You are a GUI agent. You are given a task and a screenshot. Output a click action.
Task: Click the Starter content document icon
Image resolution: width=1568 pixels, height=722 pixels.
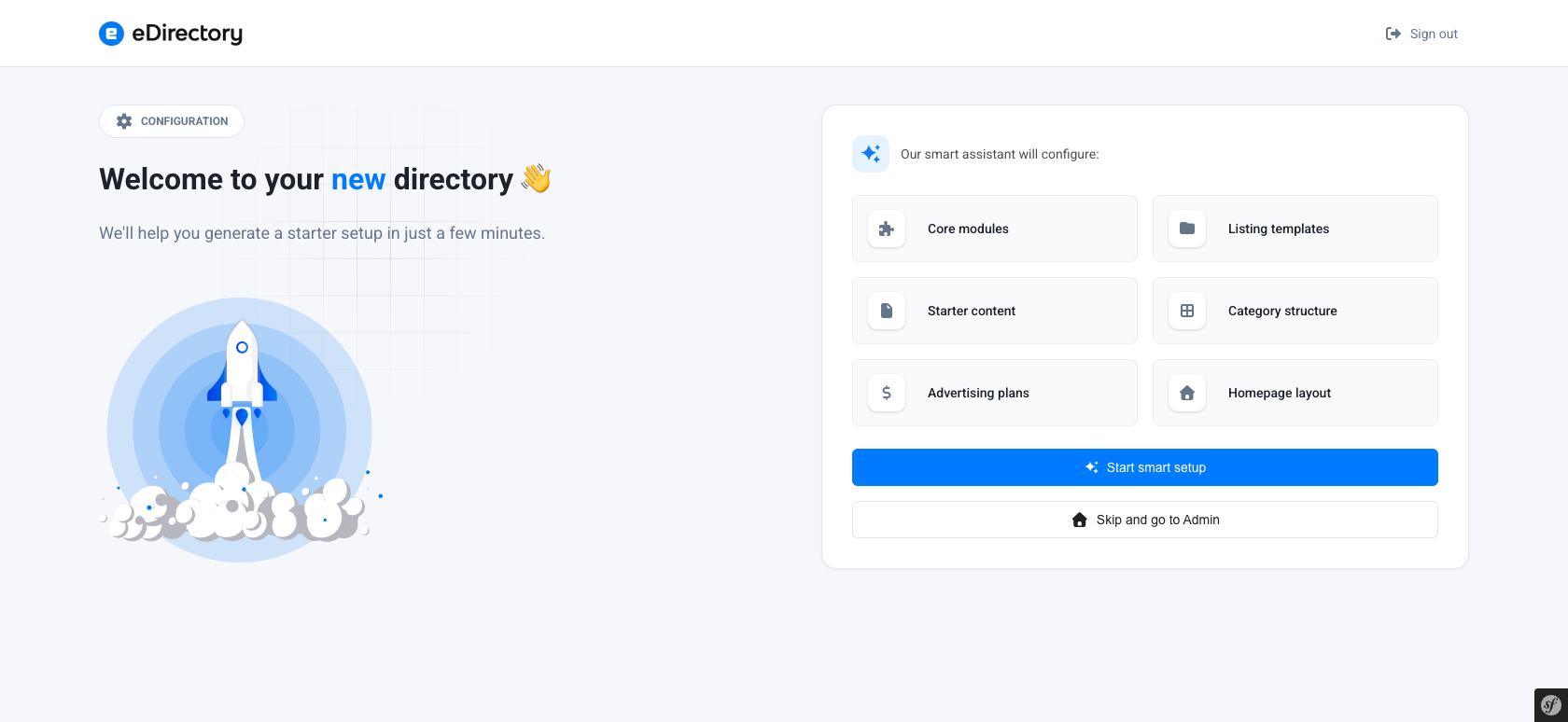[887, 311]
